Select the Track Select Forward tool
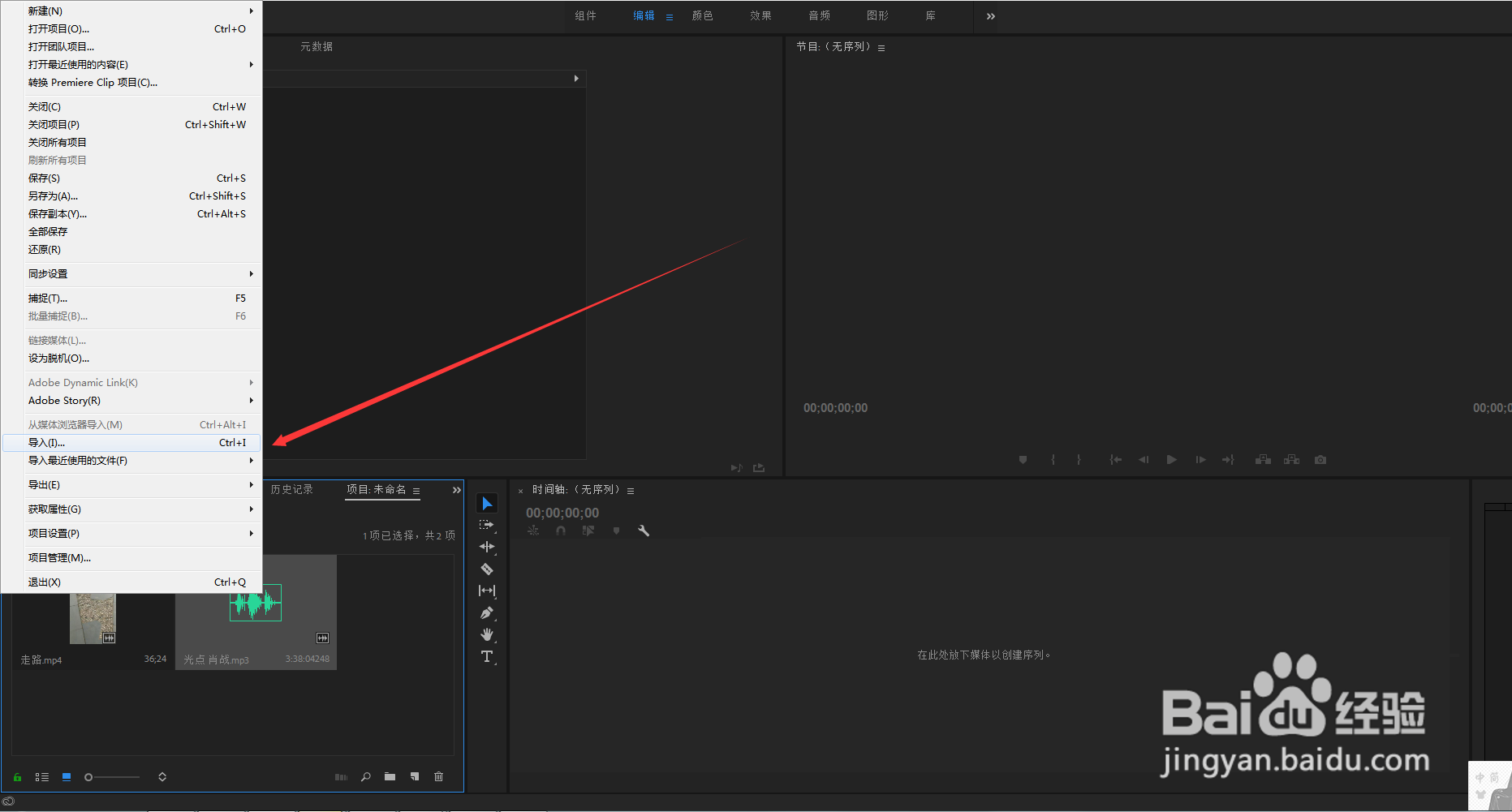The image size is (1512, 812). pyautogui.click(x=487, y=525)
